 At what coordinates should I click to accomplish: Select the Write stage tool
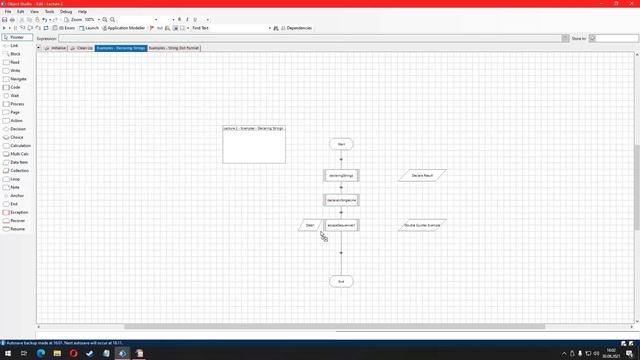click(12, 71)
